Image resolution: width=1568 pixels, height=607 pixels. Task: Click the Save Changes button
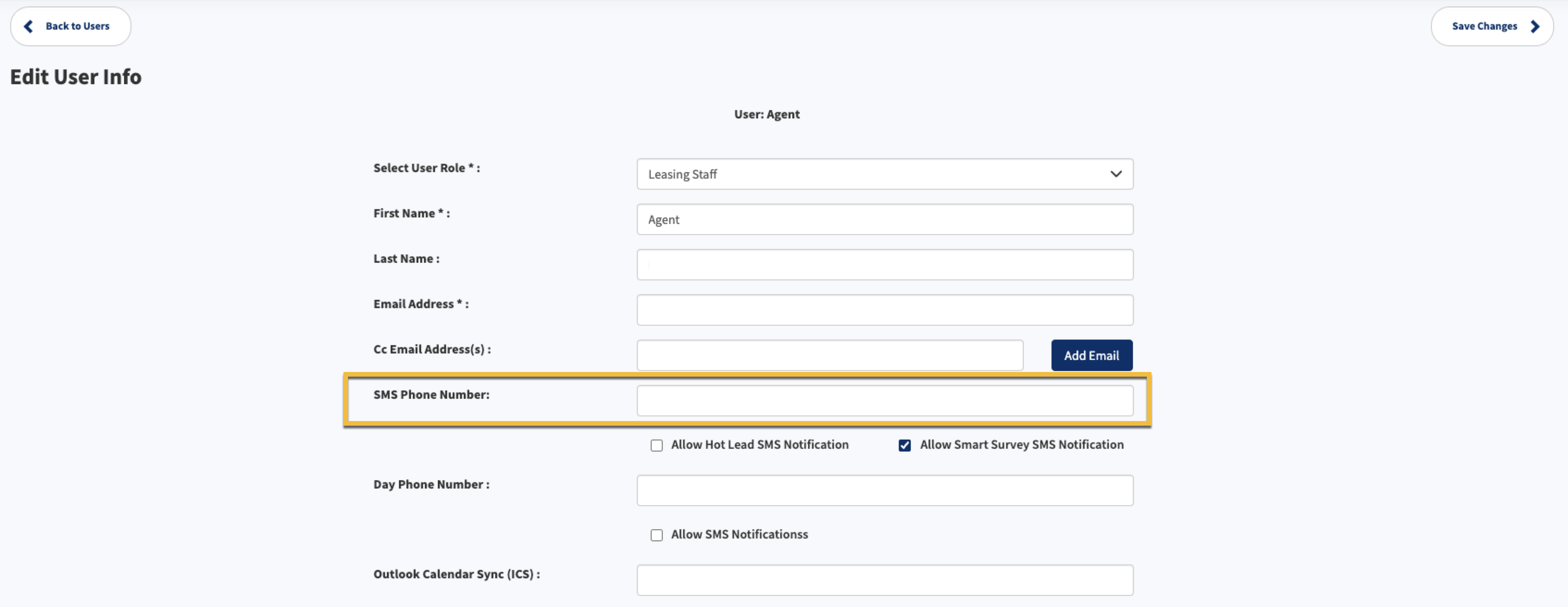coord(1492,26)
